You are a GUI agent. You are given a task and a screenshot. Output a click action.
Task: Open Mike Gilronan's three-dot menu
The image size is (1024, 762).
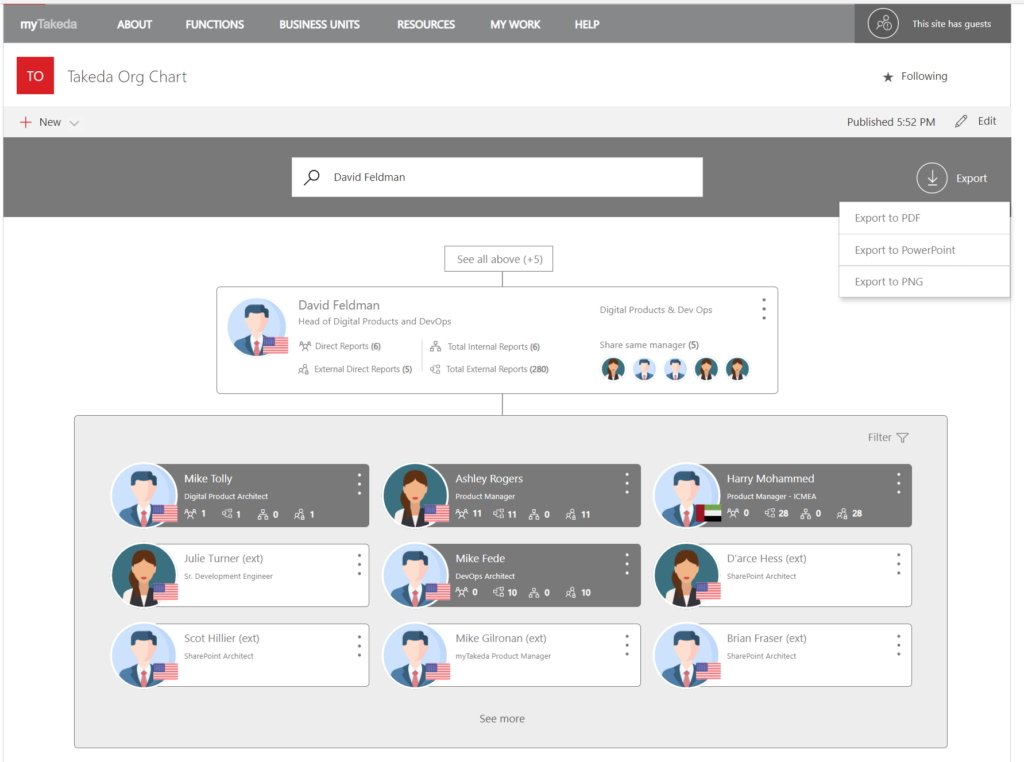[x=627, y=645]
